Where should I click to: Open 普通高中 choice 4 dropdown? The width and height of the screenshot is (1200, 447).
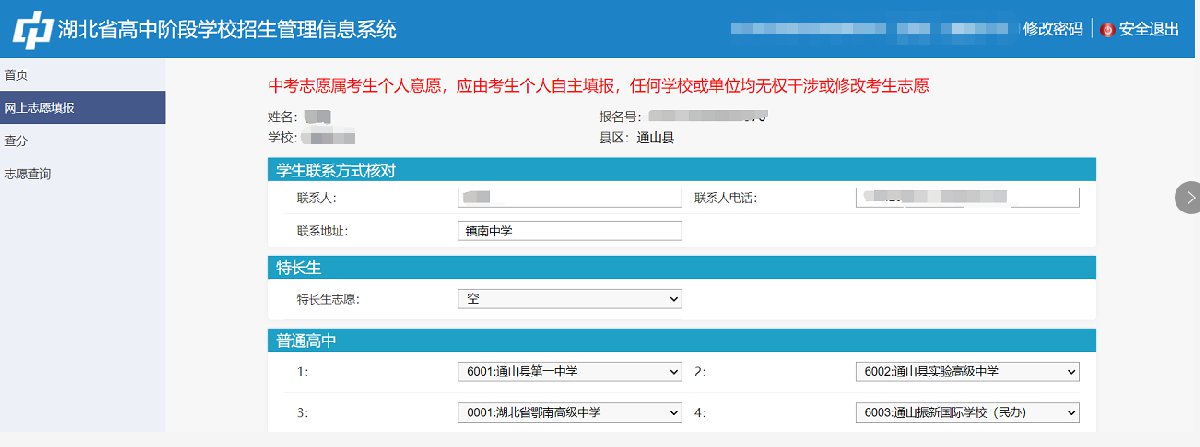968,412
